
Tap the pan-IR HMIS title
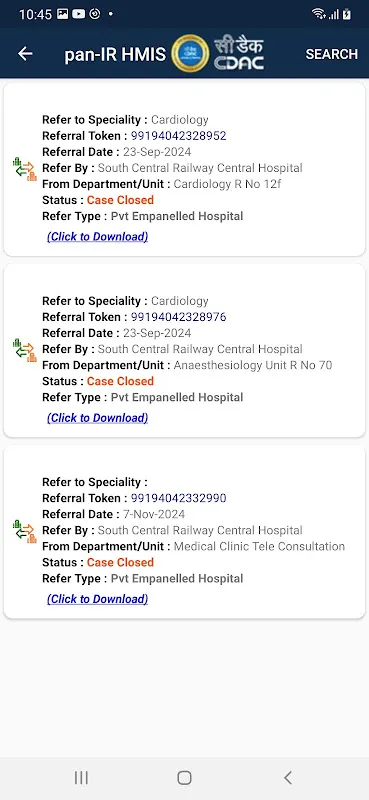click(x=115, y=54)
